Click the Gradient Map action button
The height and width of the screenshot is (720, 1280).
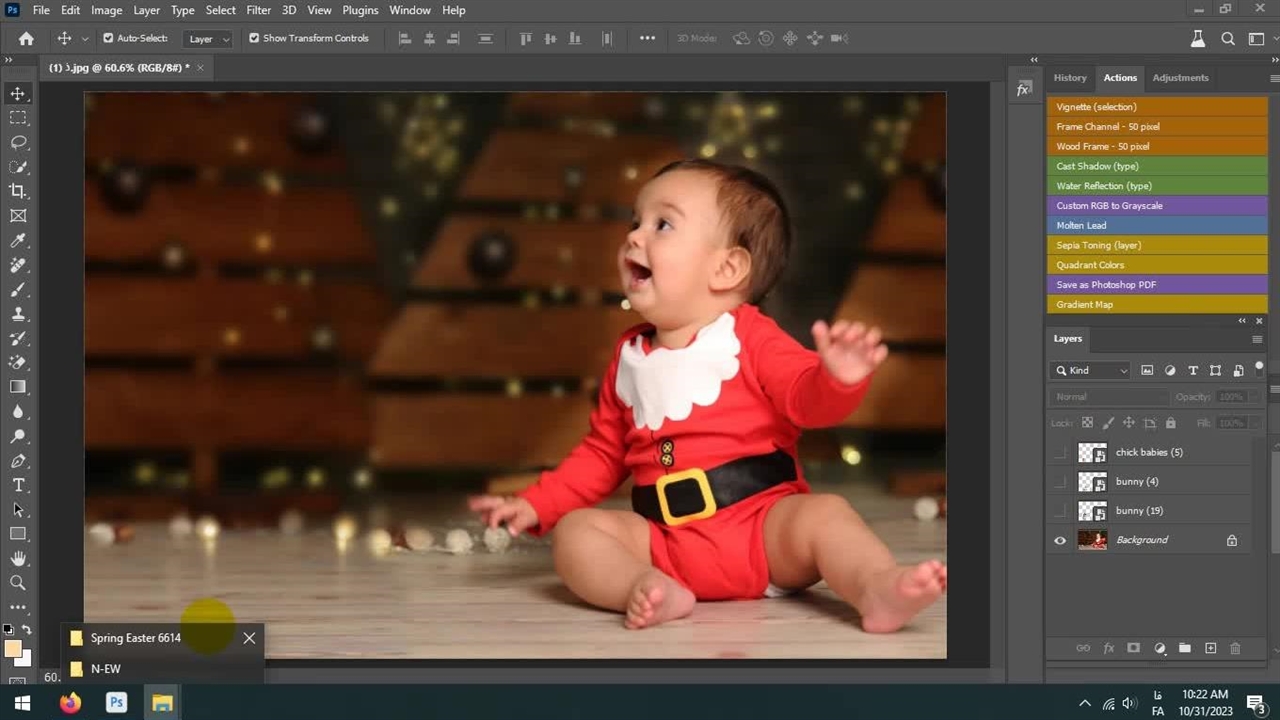click(x=1157, y=304)
